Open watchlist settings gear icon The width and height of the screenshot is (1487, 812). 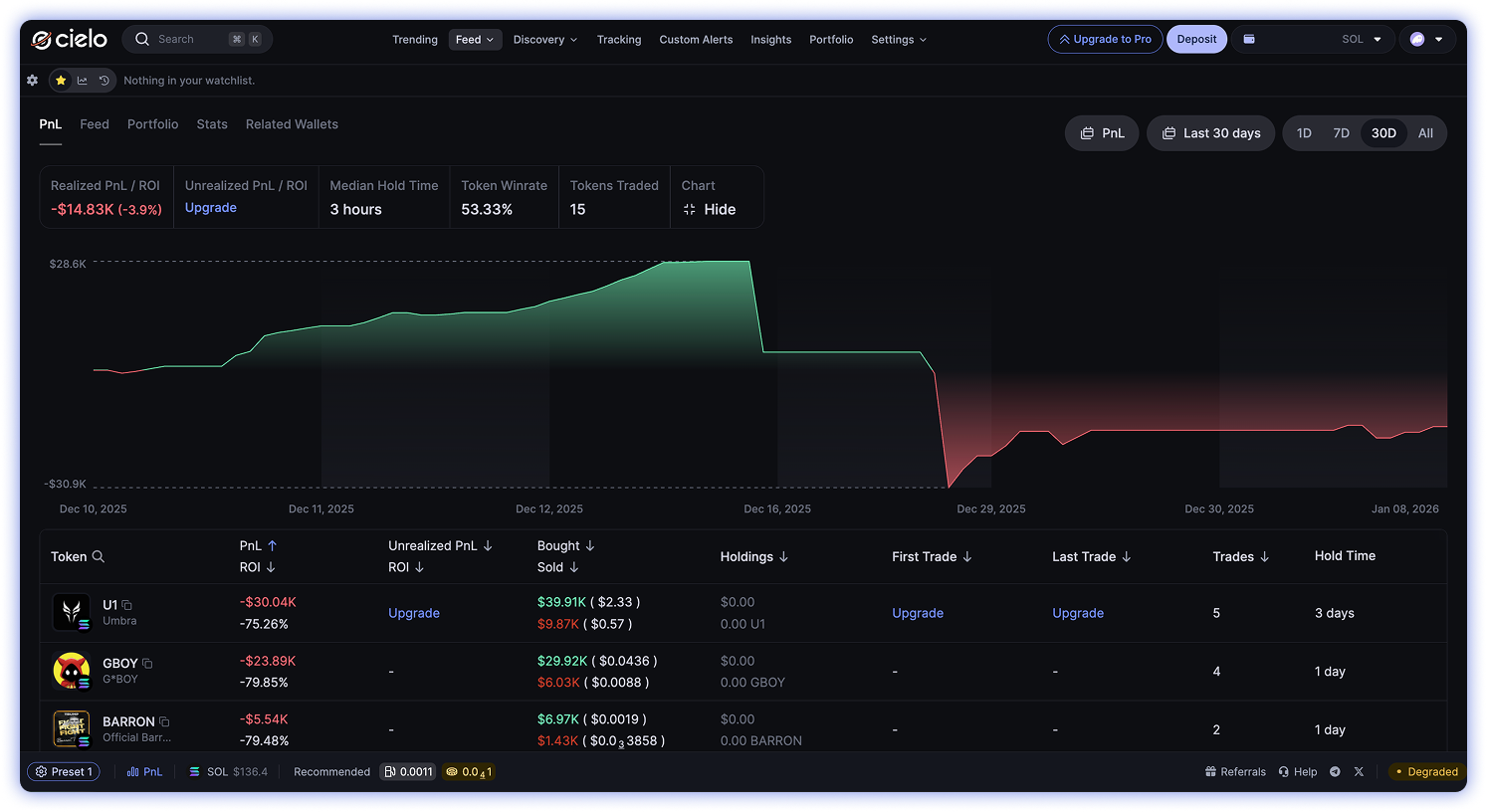[32, 81]
